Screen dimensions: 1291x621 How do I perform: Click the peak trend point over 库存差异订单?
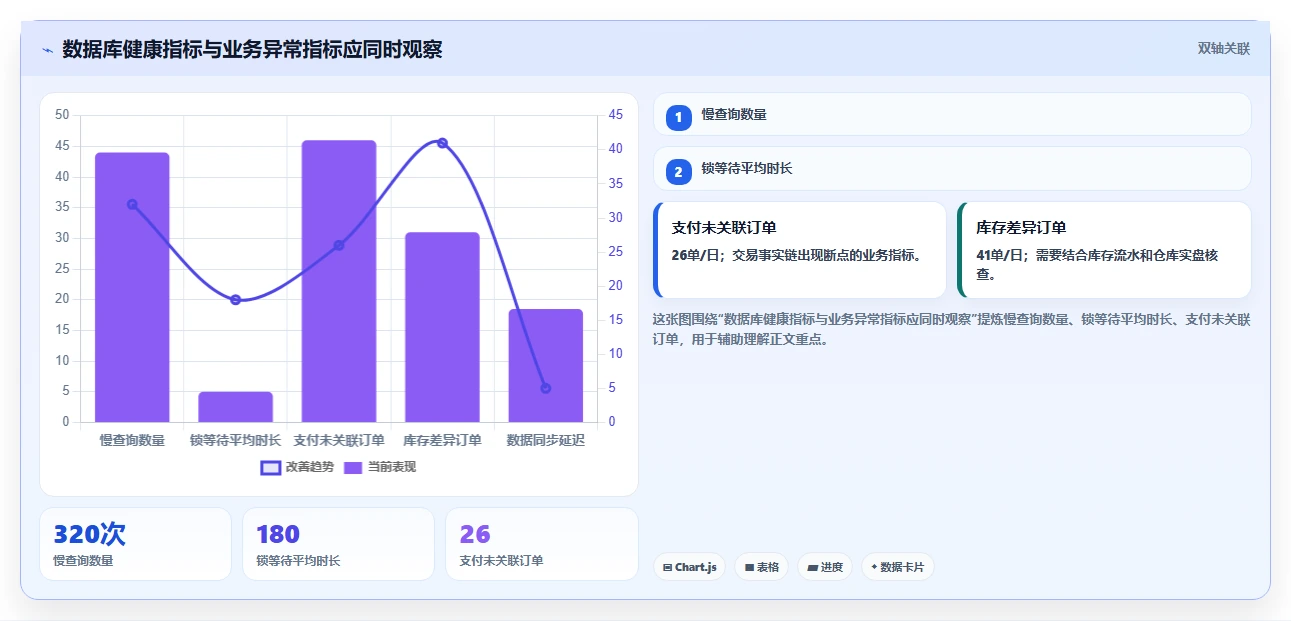[442, 143]
